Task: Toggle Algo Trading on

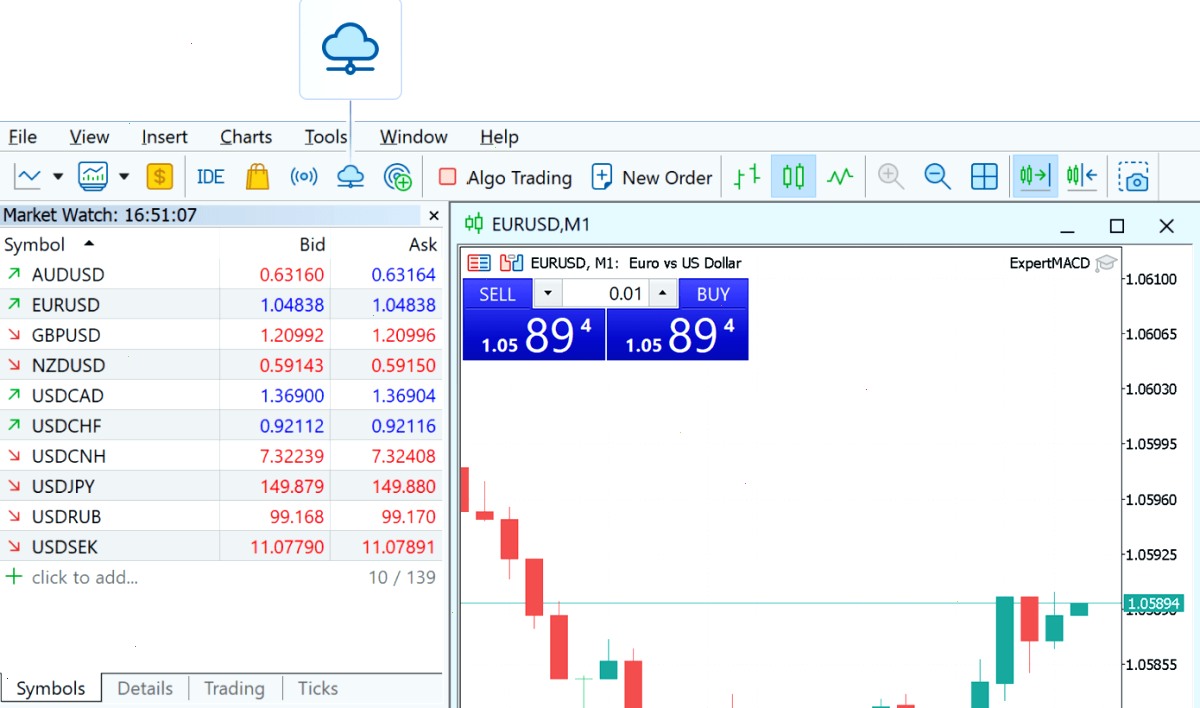Action: coord(505,177)
